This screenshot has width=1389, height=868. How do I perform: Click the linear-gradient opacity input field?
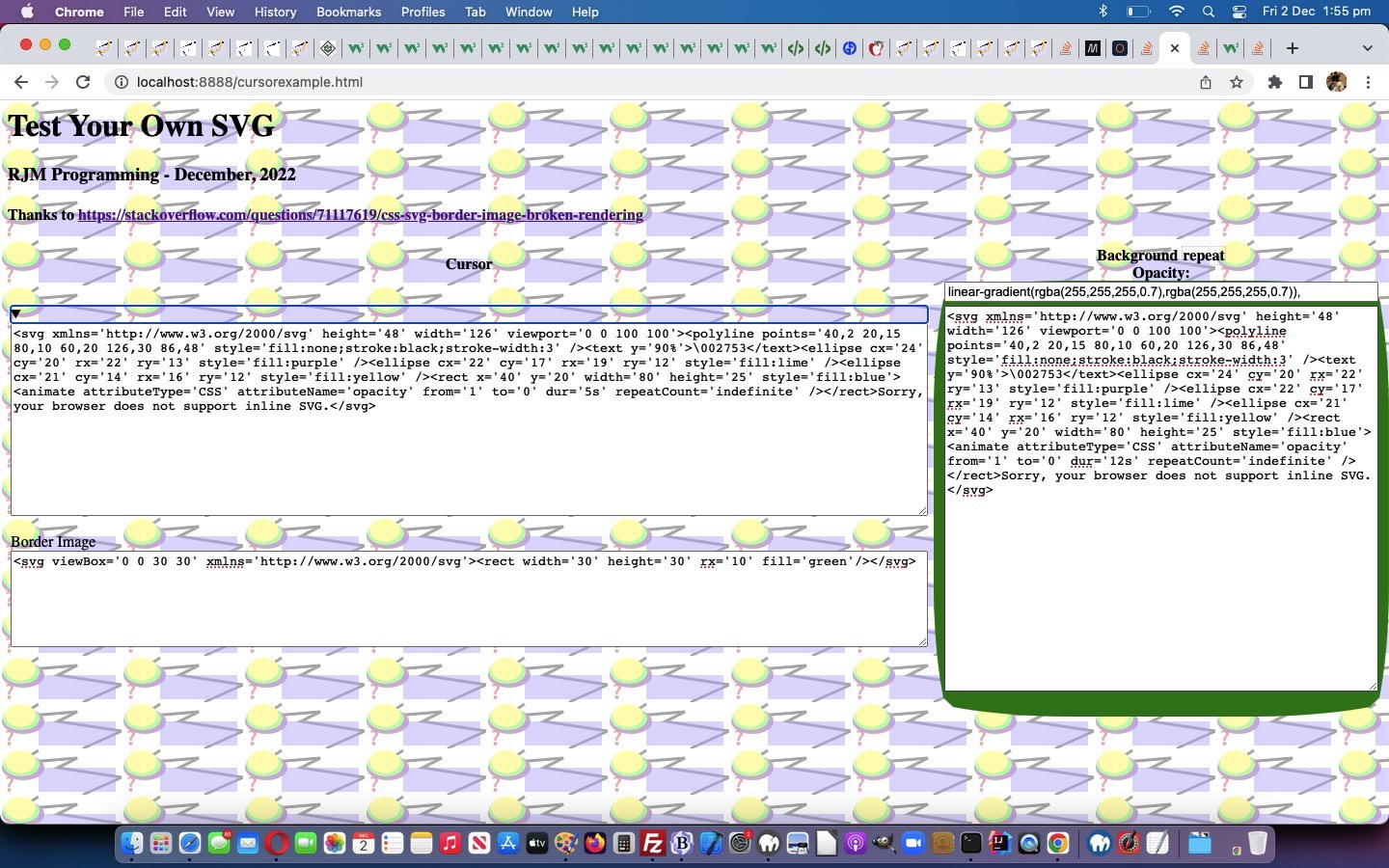(1160, 291)
